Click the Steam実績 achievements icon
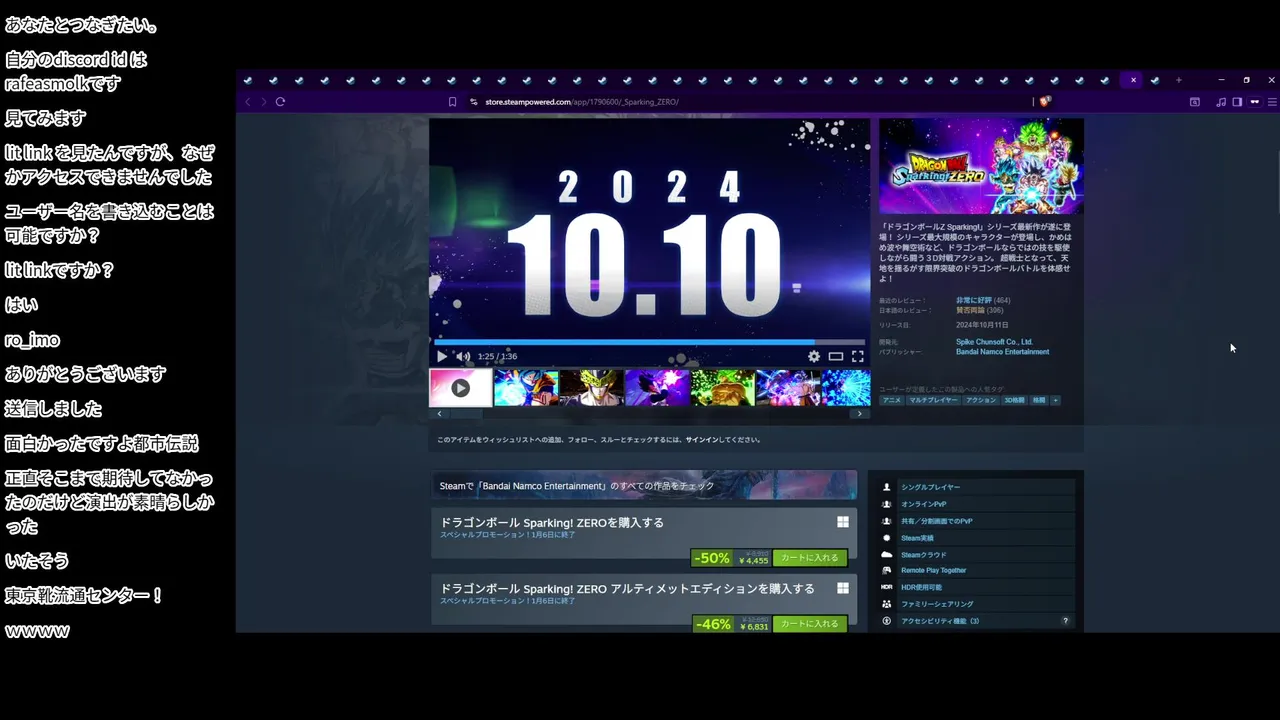Screen dimensions: 1280x720 click(x=887, y=538)
